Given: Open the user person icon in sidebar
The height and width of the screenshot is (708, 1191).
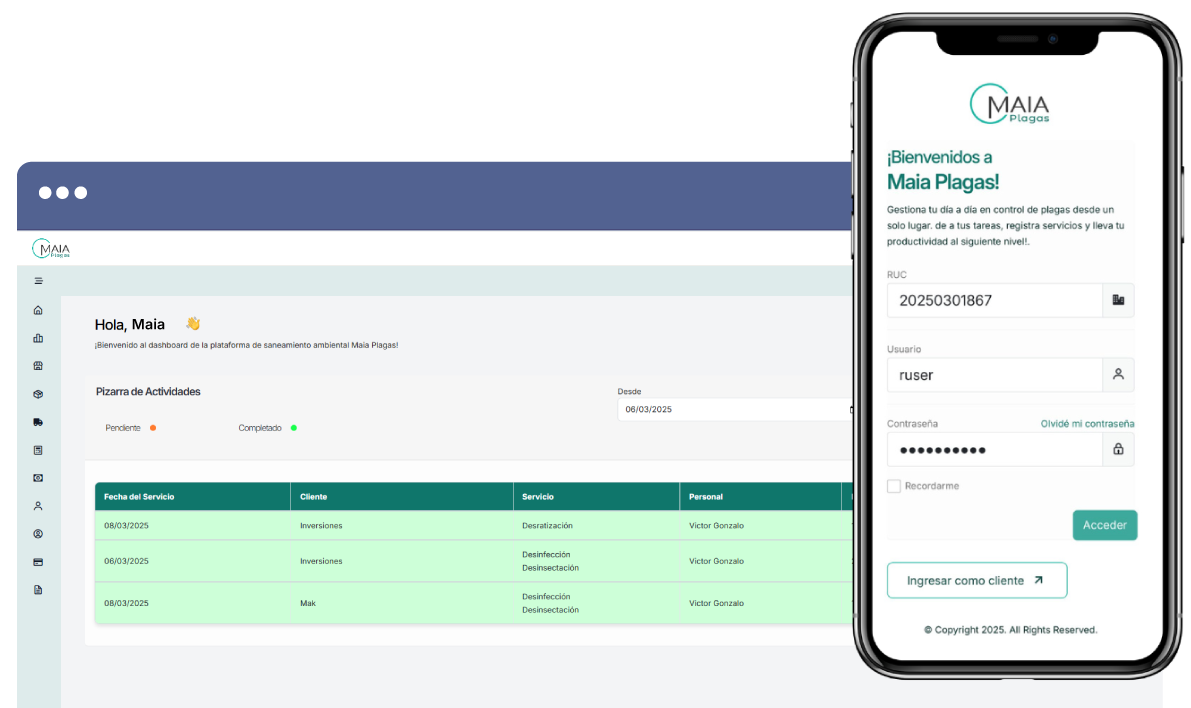Looking at the screenshot, I should [38, 506].
